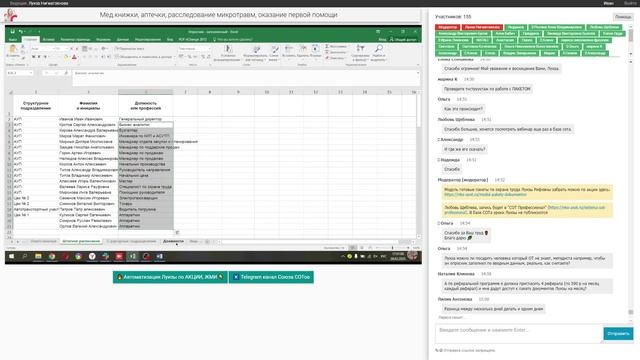640x360 pixels.
Task: Open the first link in moderator's message
Action: pyautogui.click(x=485, y=195)
